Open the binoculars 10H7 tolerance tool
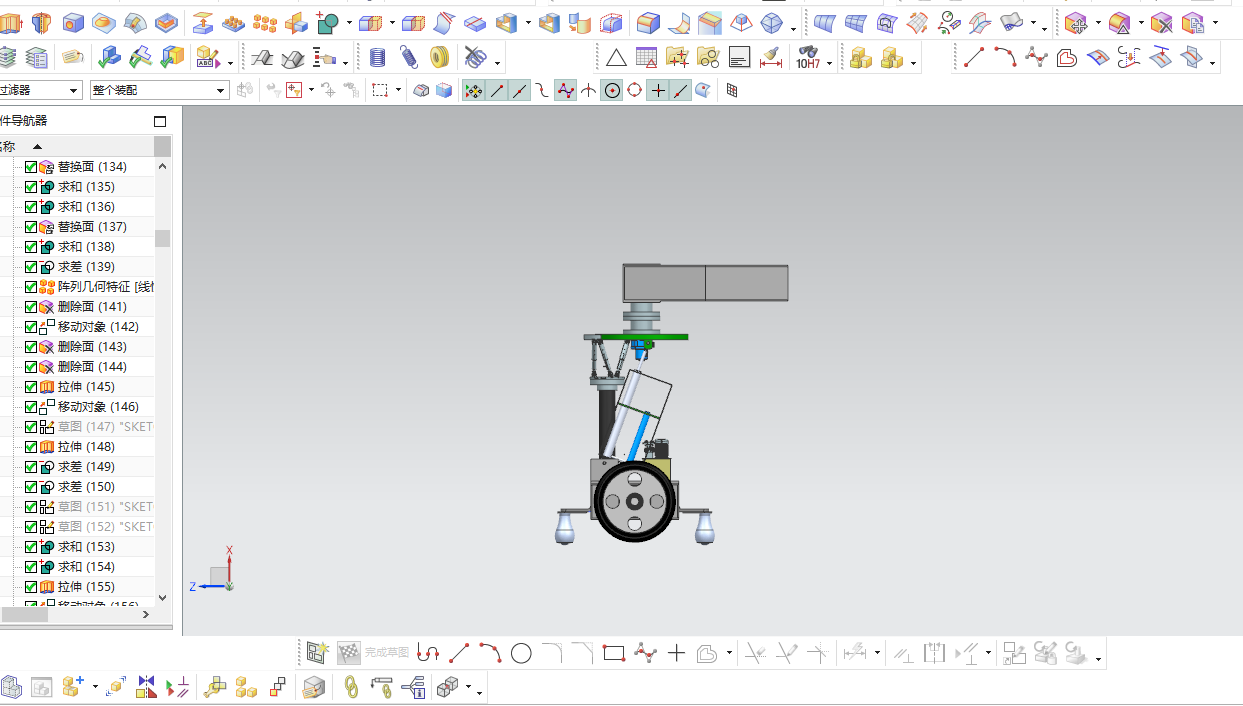Viewport: 1243px width, 706px height. coord(808,58)
